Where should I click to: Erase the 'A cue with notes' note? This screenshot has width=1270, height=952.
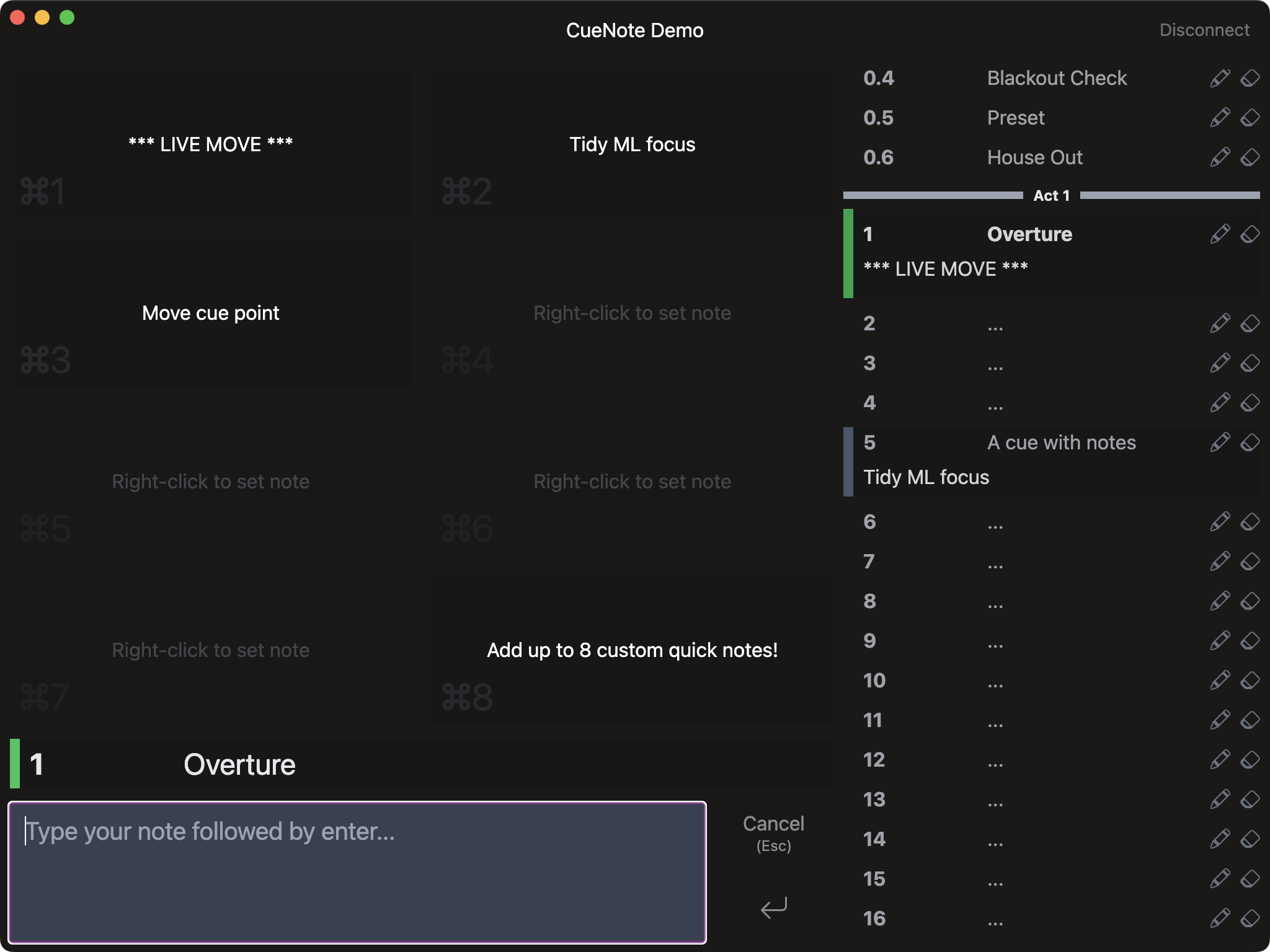tap(1250, 443)
